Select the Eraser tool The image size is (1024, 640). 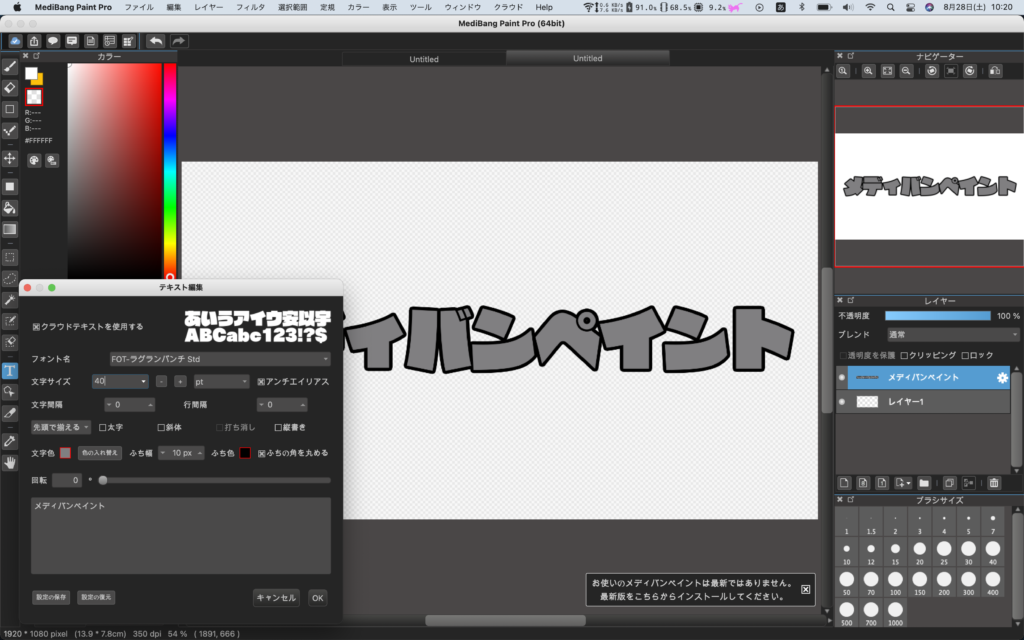tap(10, 88)
